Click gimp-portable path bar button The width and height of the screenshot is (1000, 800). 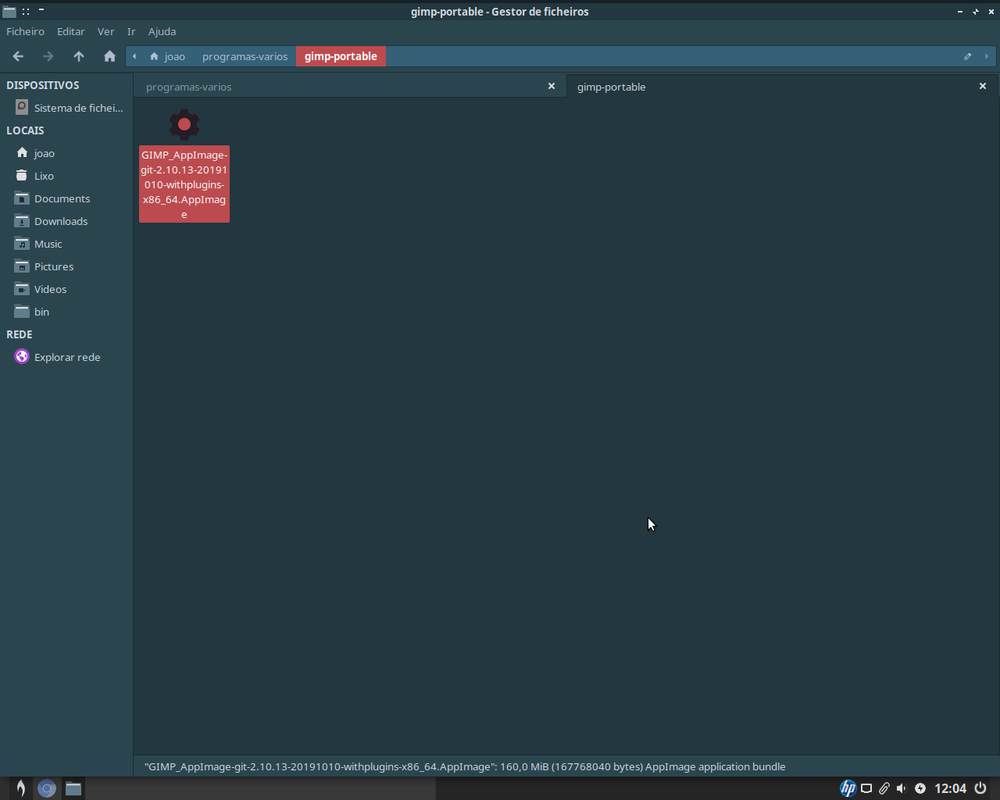click(341, 56)
